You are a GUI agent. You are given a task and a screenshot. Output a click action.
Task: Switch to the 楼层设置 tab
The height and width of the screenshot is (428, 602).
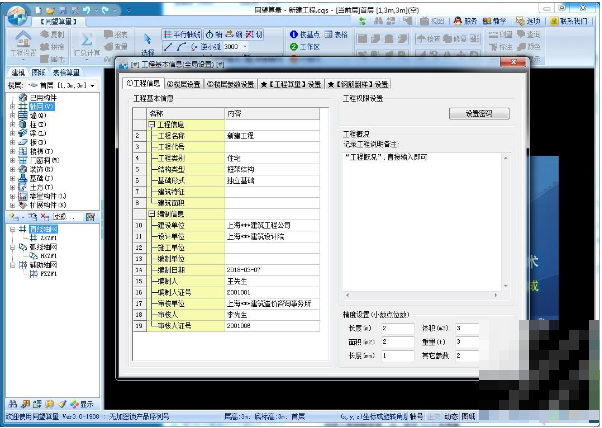coord(185,84)
